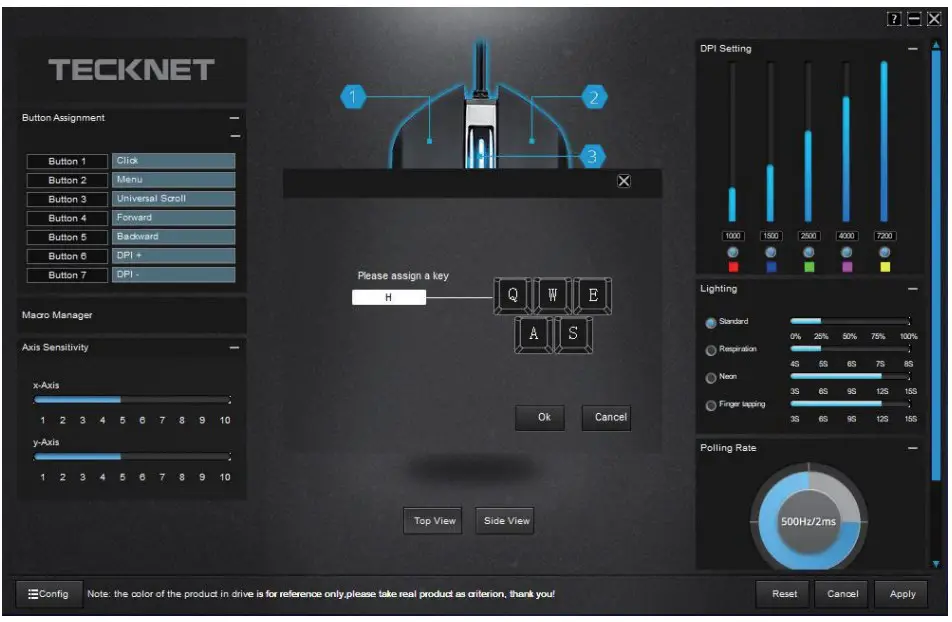The image size is (952, 622).
Task: Open Button 1 Click assignment dropdown
Action: 174,160
